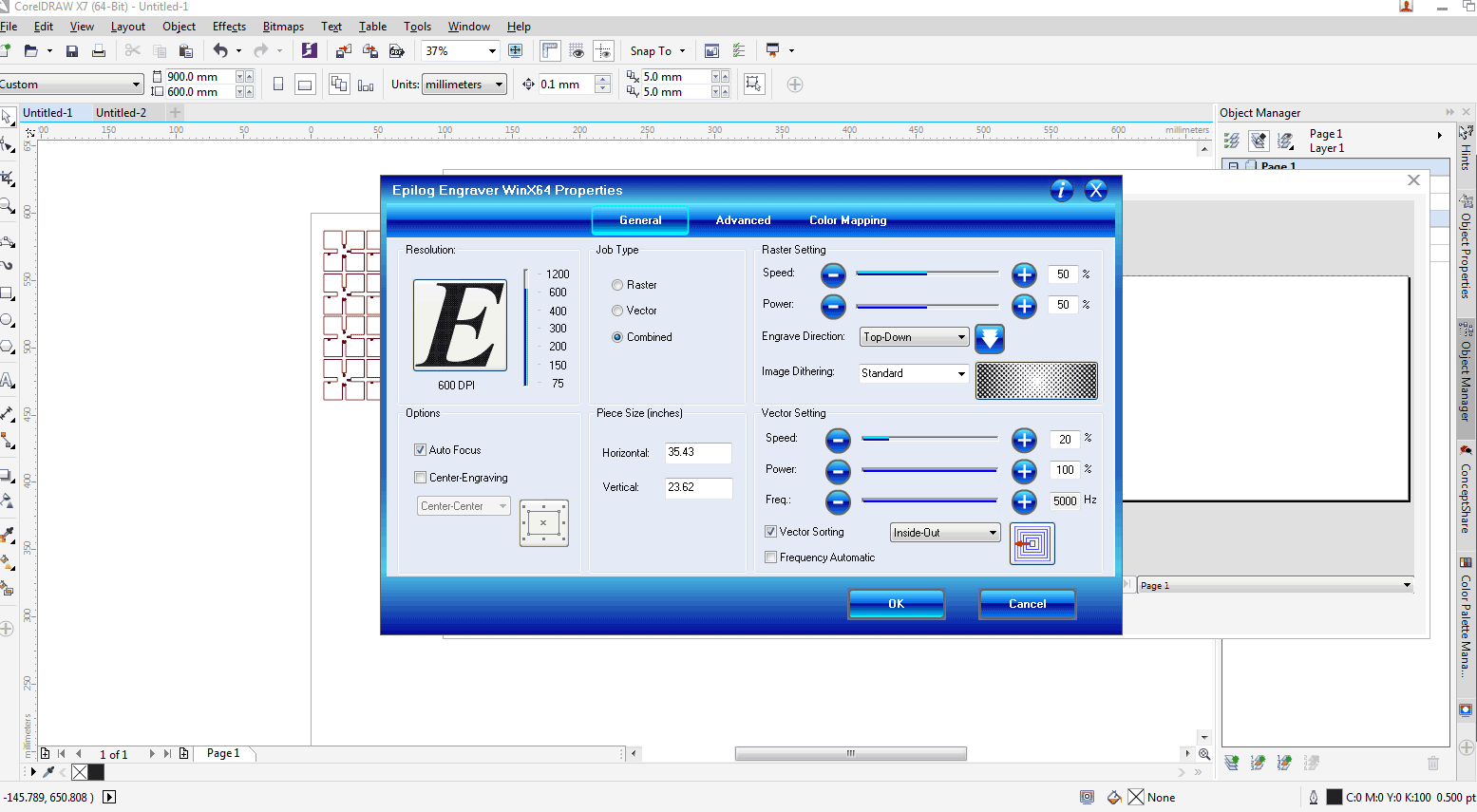Open the Image Dithering Standard dropdown
The image size is (1477, 812).
click(x=914, y=373)
